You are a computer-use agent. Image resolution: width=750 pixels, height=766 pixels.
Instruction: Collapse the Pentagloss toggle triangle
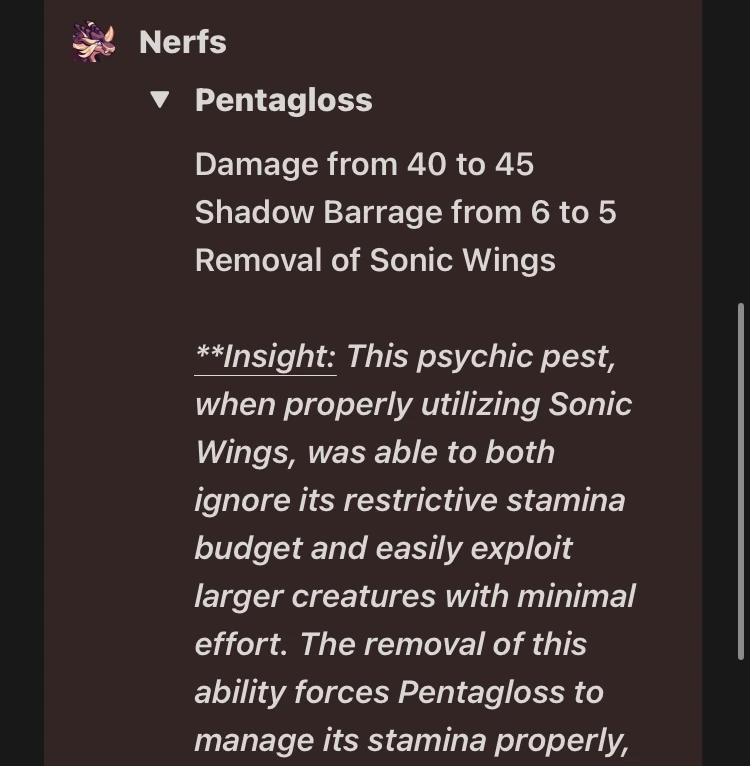click(159, 99)
